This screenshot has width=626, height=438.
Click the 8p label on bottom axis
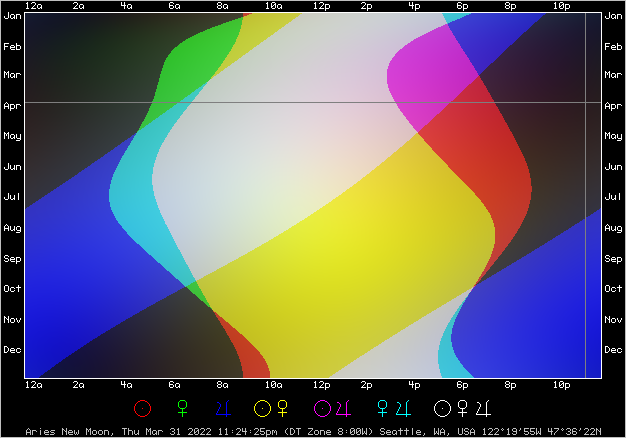pos(511,385)
